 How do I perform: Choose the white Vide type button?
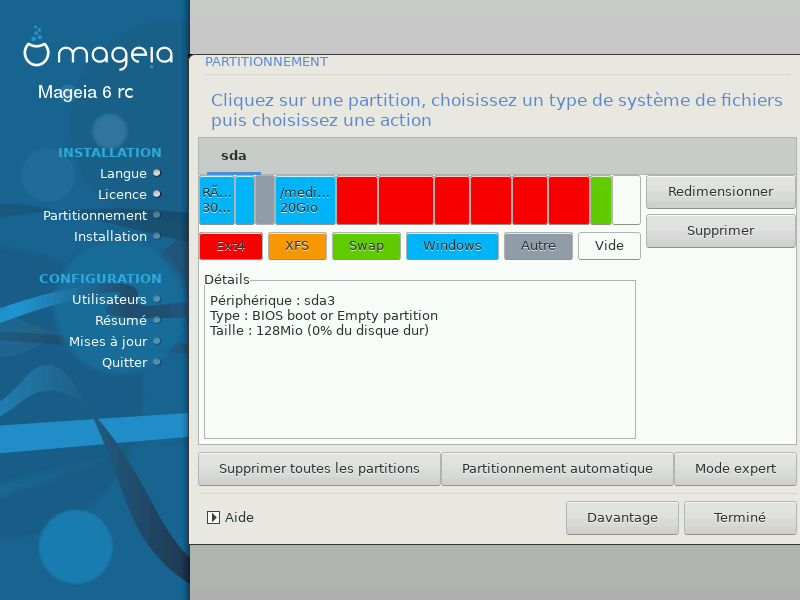click(x=609, y=246)
